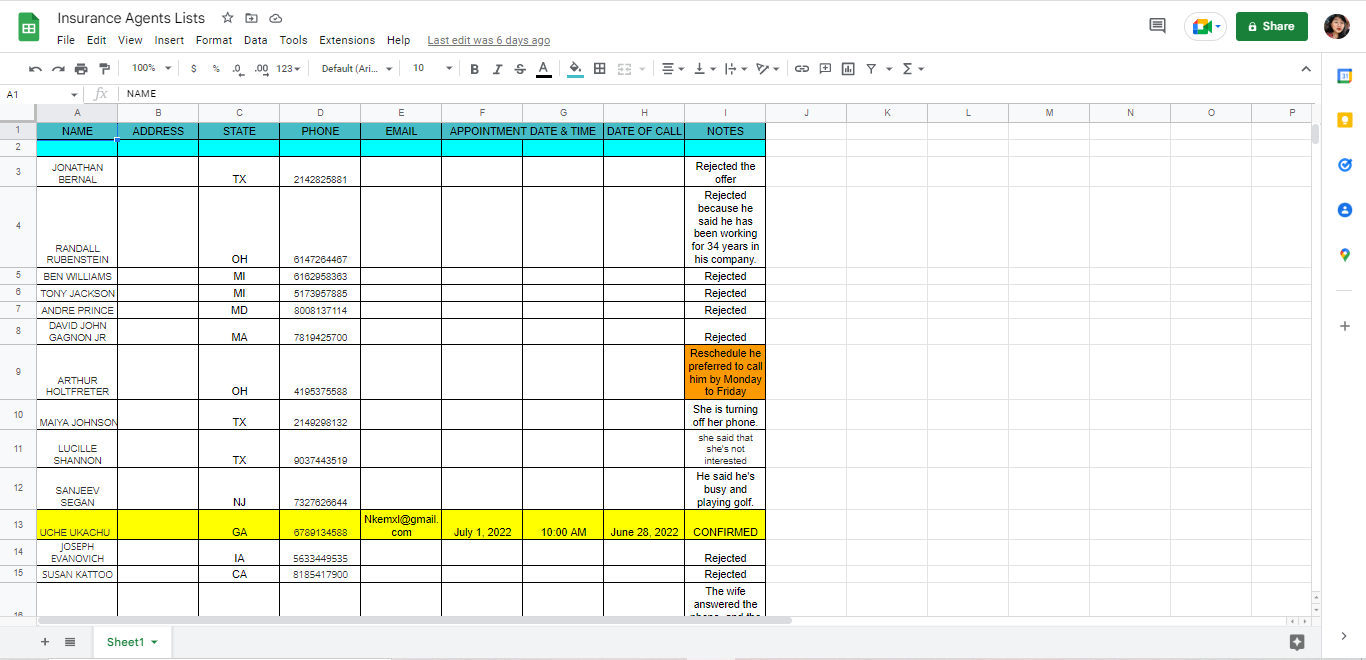The height and width of the screenshot is (660, 1366).
Task: Open the more formats 123 dropdown
Action: coord(290,69)
